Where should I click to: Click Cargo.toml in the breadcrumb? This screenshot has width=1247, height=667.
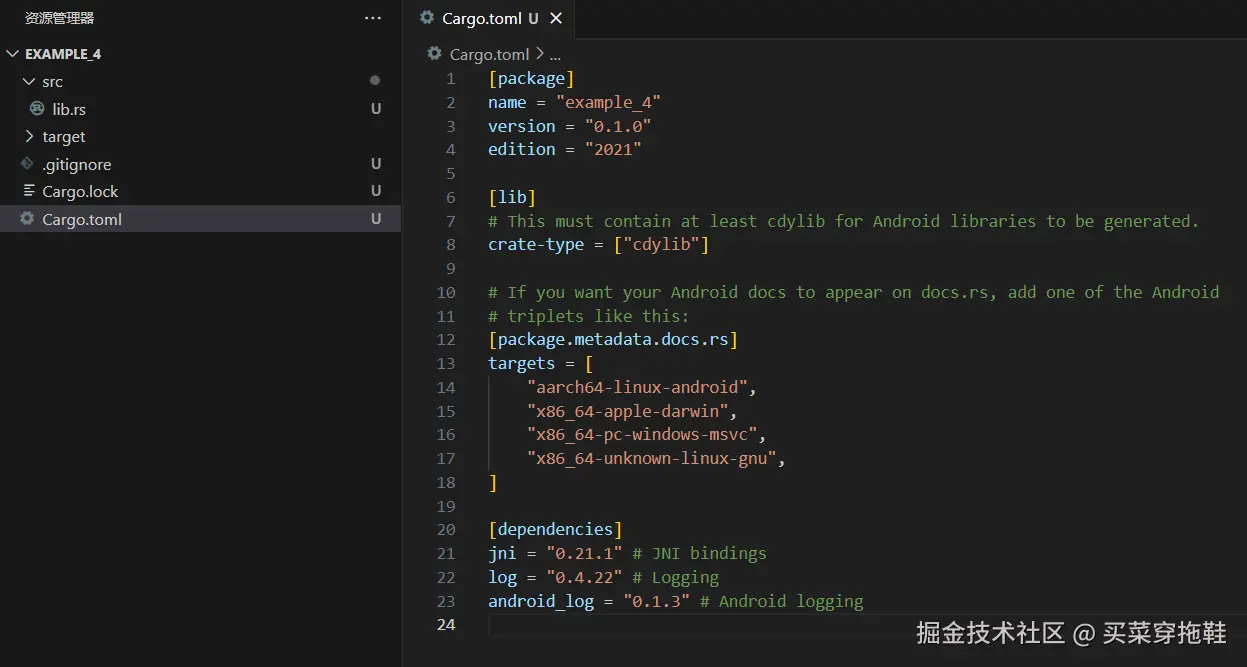[x=489, y=54]
